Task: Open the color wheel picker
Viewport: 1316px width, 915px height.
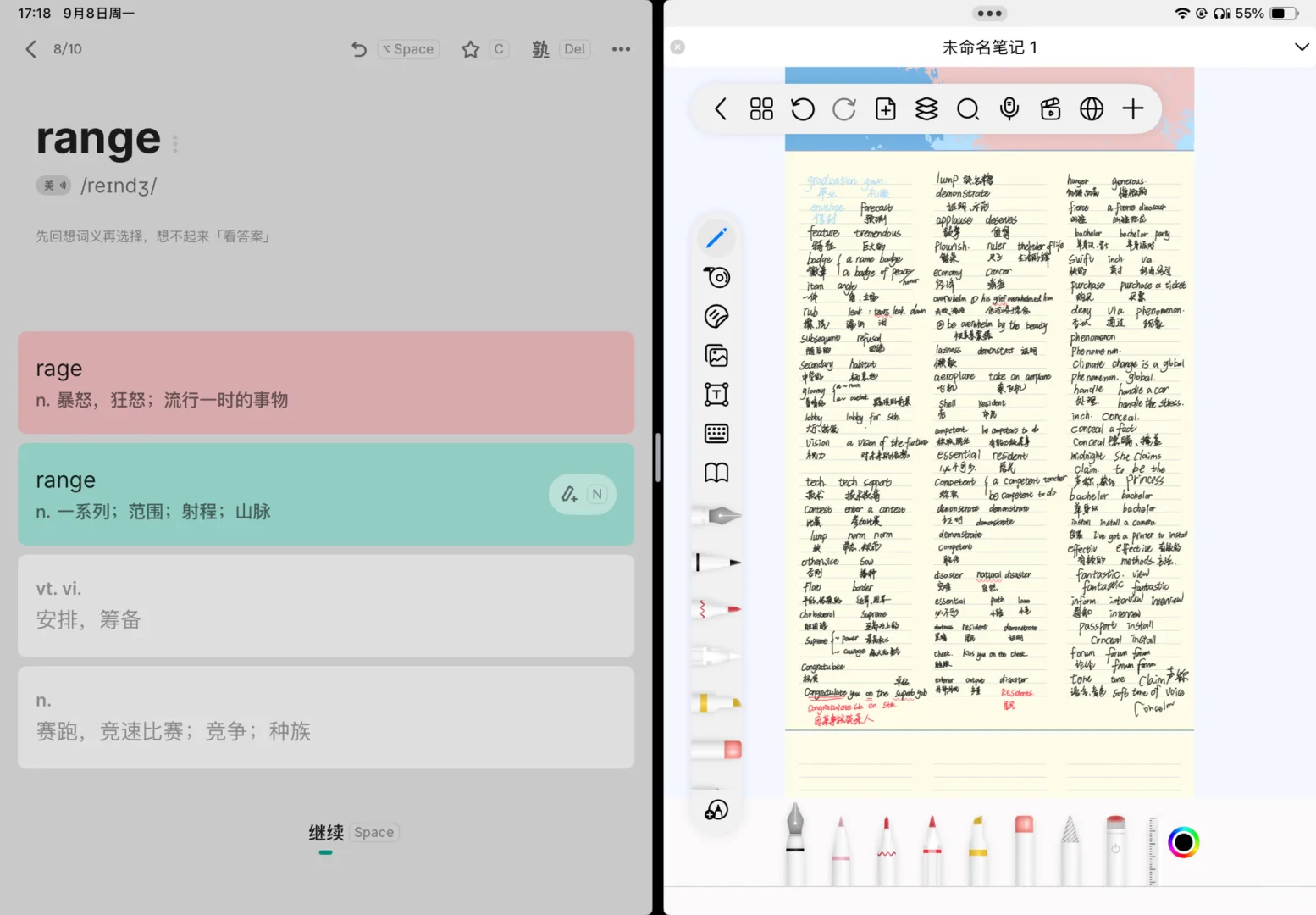Action: pyautogui.click(x=1183, y=842)
